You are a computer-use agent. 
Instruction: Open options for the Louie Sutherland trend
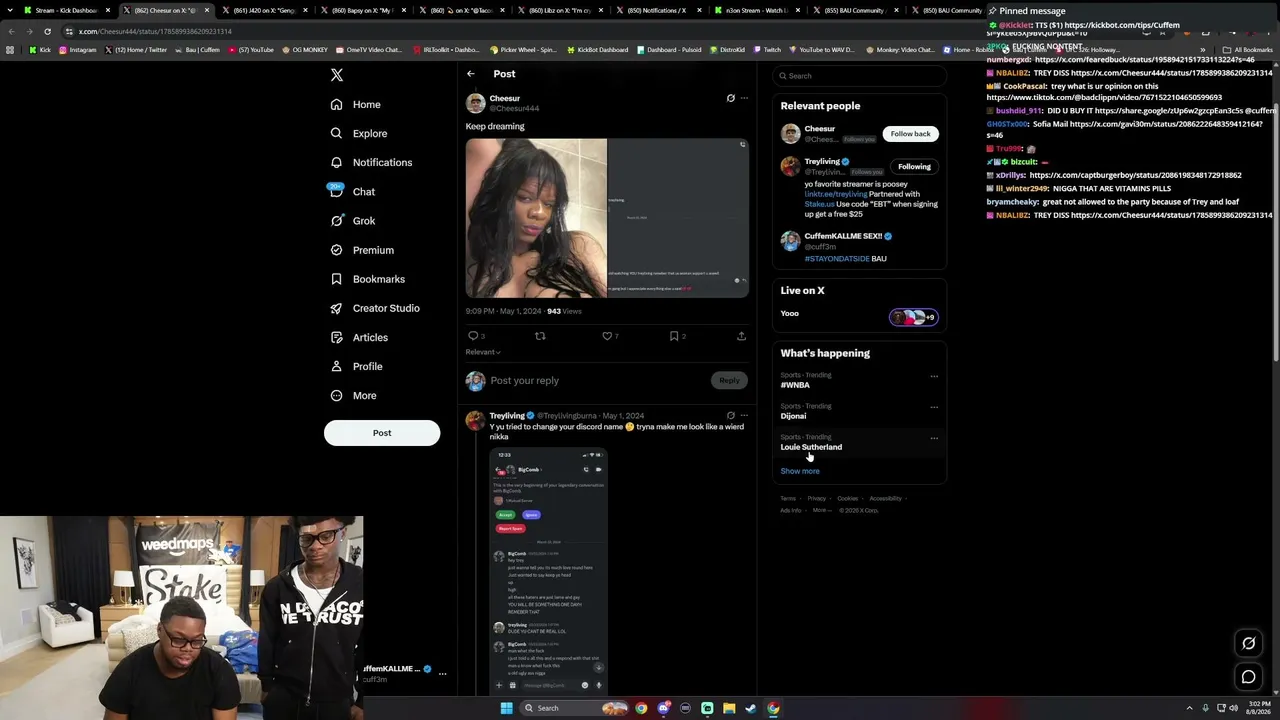[x=934, y=438]
